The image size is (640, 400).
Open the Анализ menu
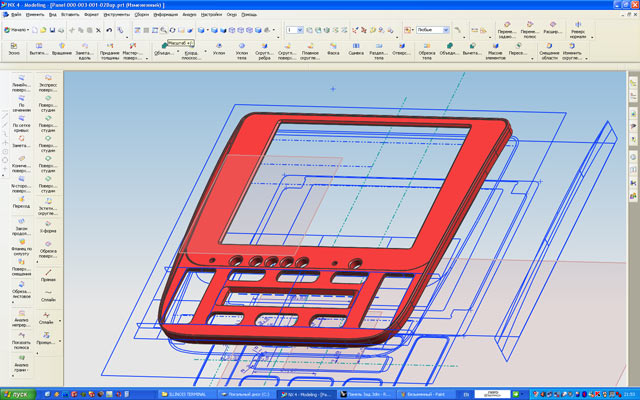[189, 15]
